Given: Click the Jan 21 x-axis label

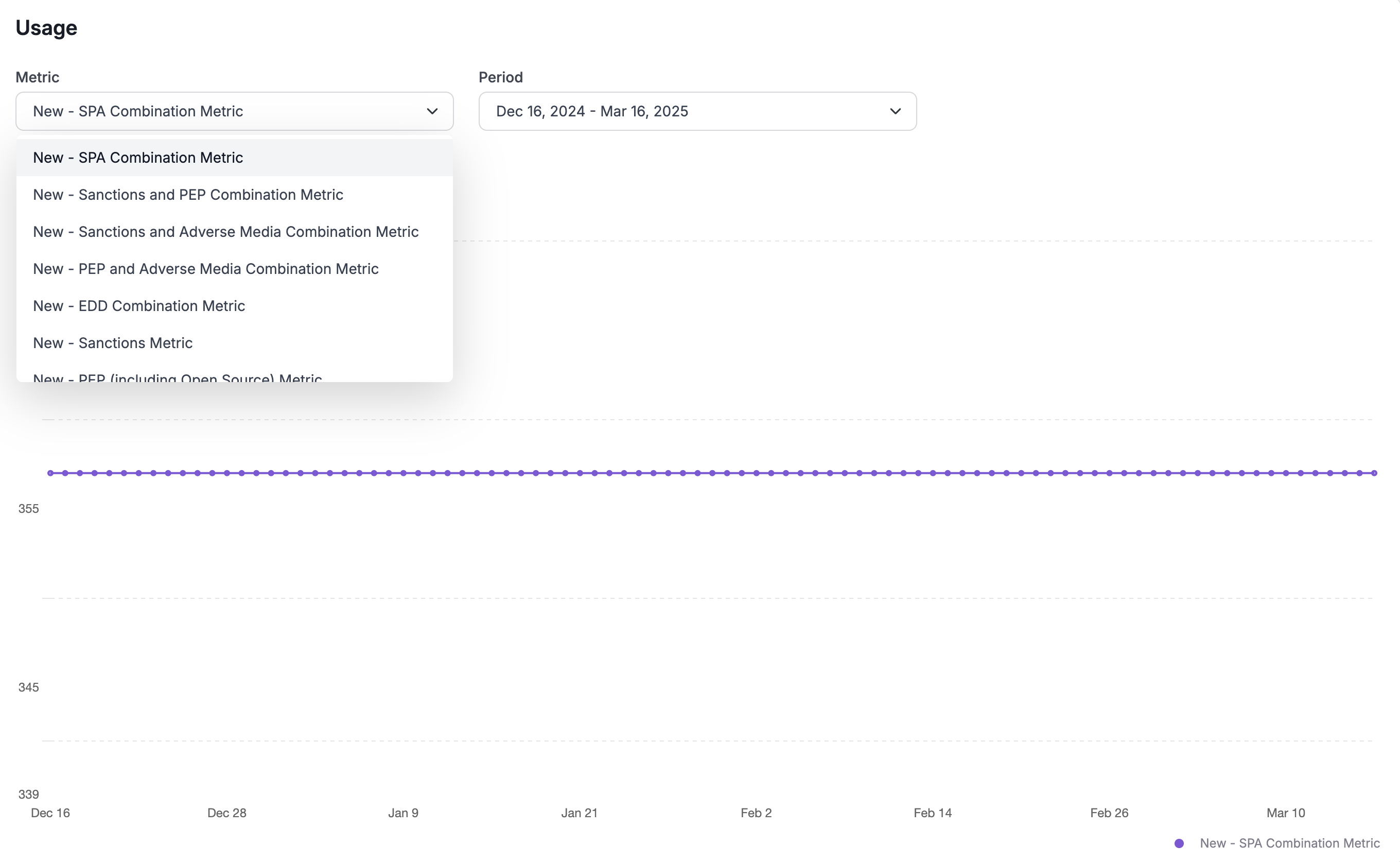Looking at the screenshot, I should pos(579,813).
